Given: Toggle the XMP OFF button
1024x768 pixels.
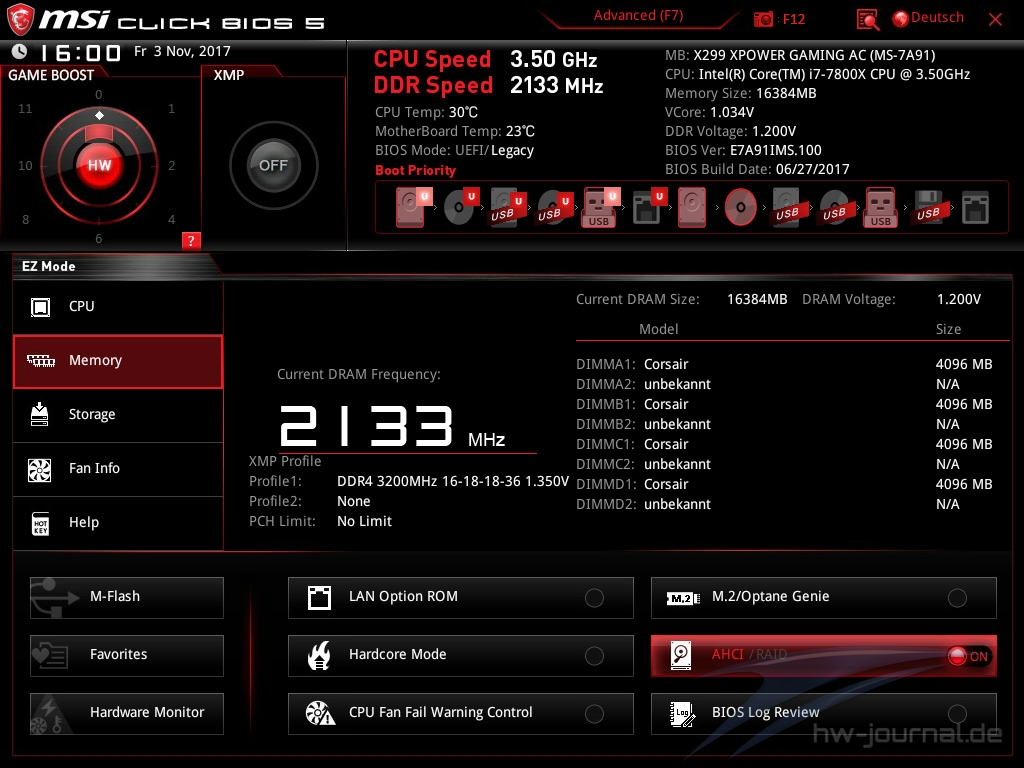Looking at the screenshot, I should [274, 165].
